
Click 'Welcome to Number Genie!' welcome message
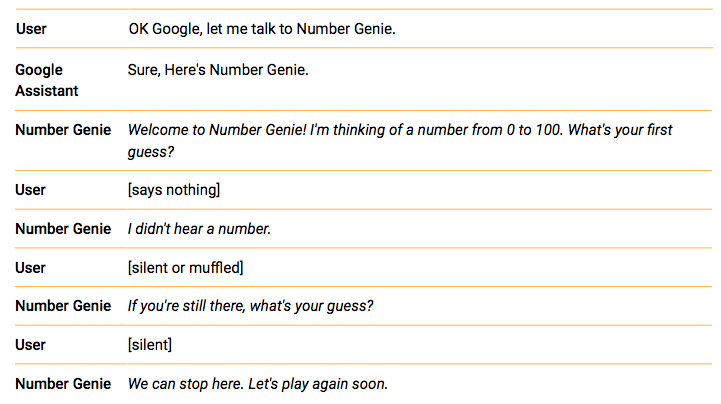pyautogui.click(x=217, y=130)
